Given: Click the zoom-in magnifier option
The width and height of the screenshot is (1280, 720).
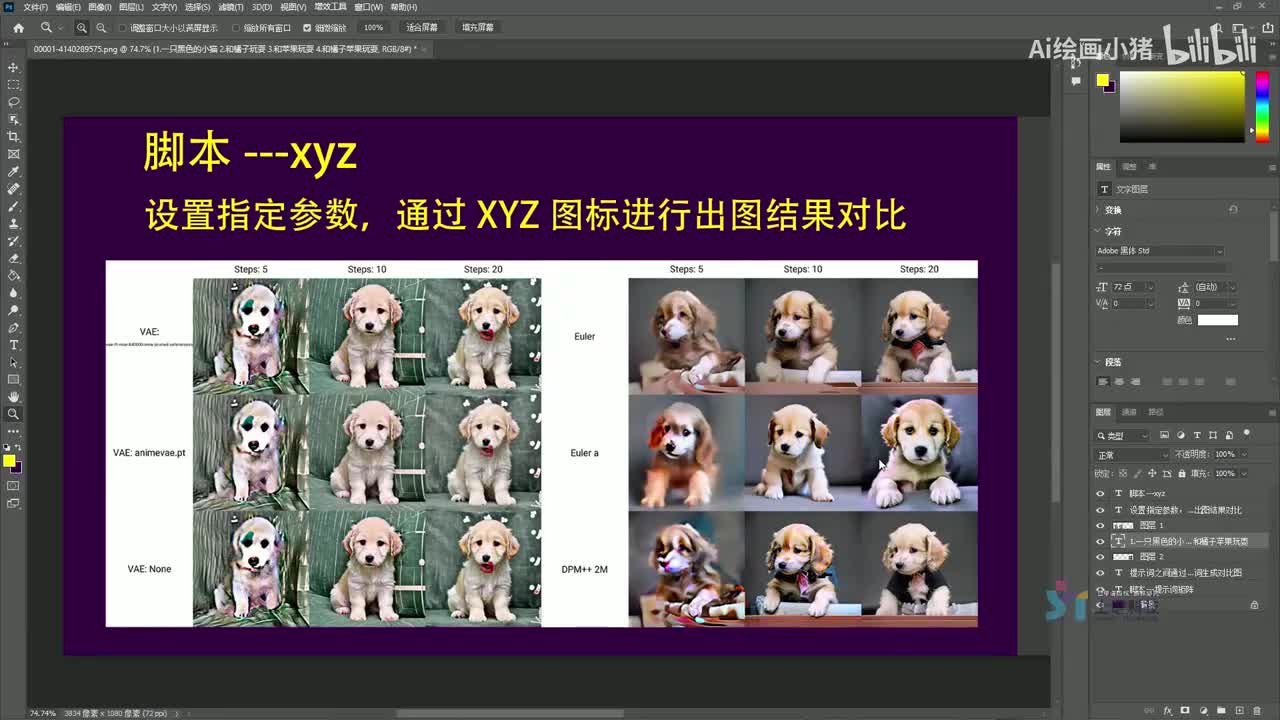Looking at the screenshot, I should point(82,28).
